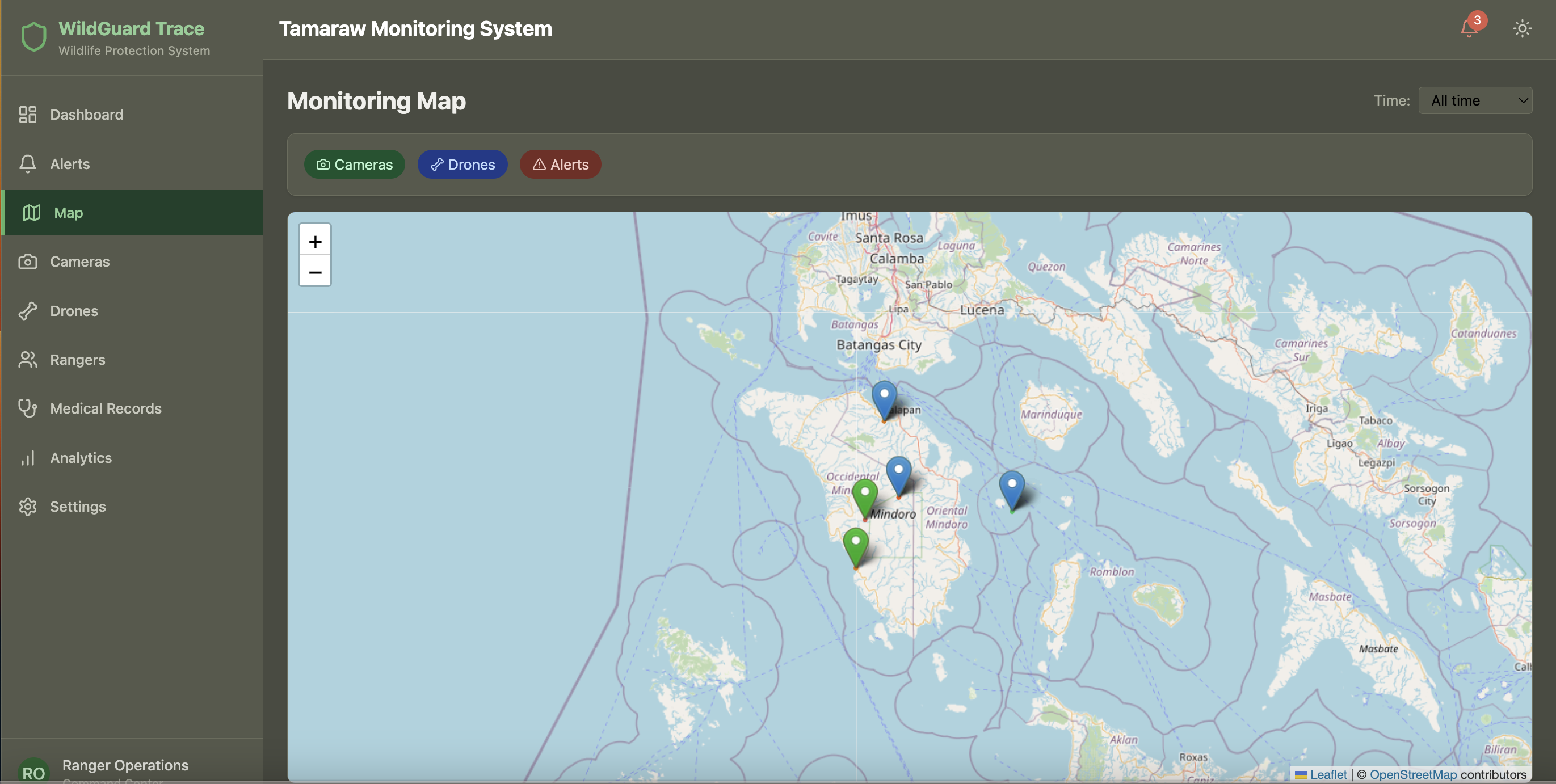The image size is (1556, 784).
Task: Toggle the Cameras layer filter
Action: 355,165
